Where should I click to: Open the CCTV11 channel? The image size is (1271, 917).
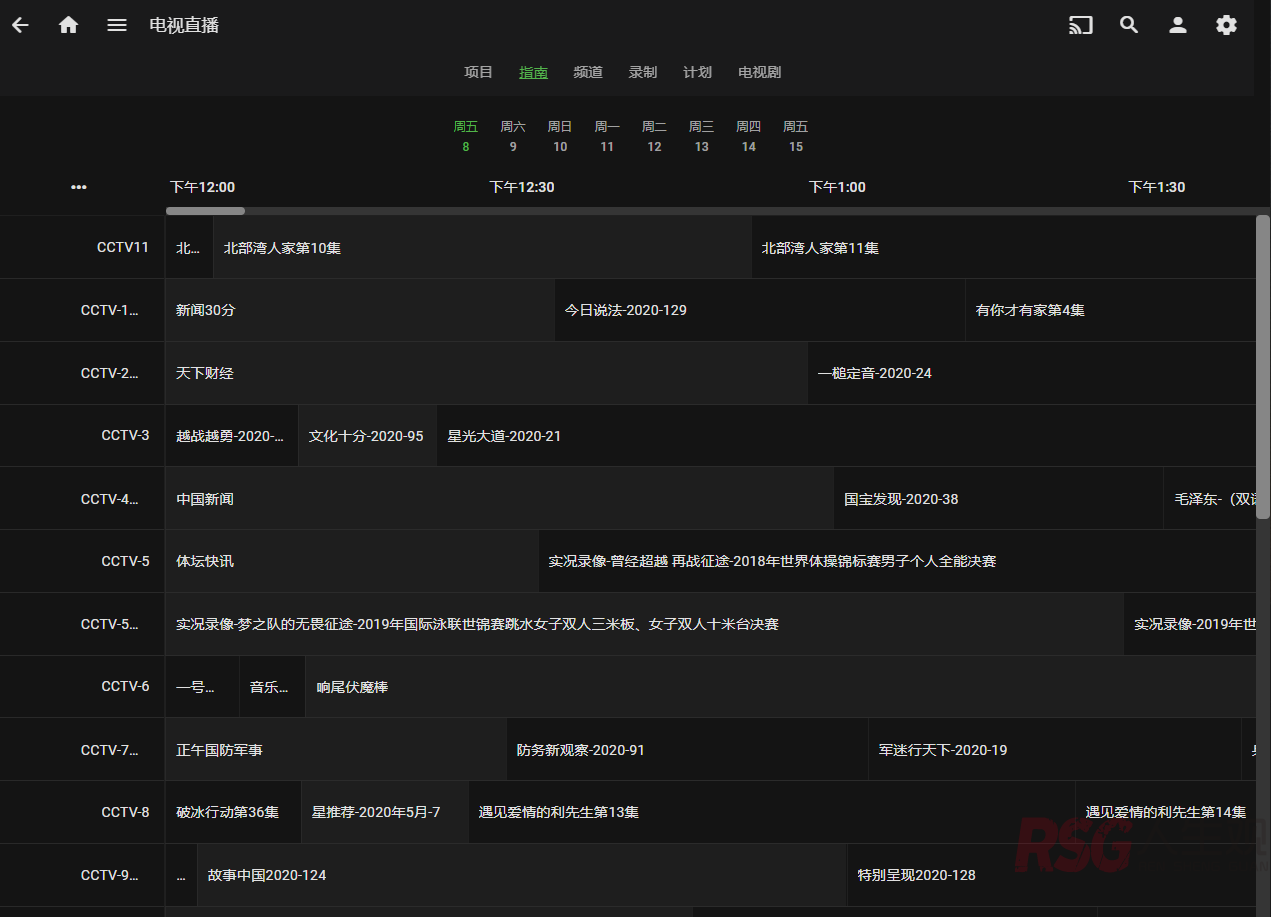coord(82,247)
